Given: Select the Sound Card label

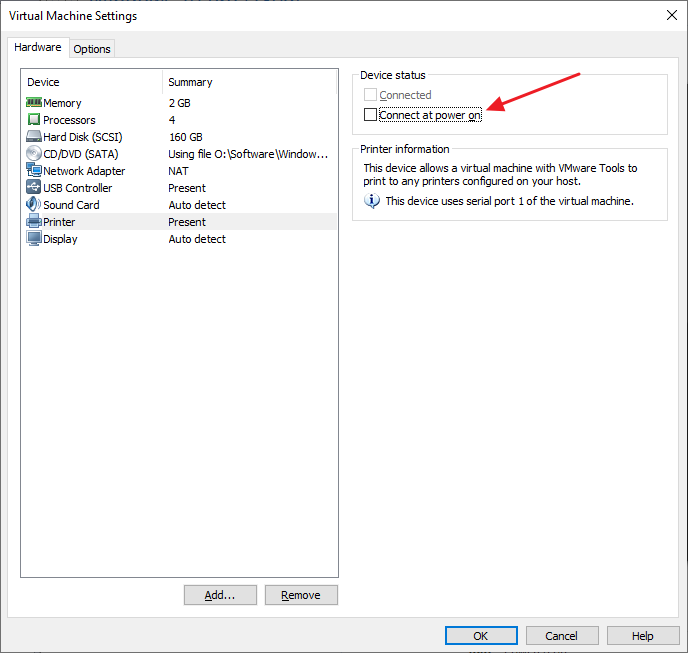Looking at the screenshot, I should [x=72, y=205].
